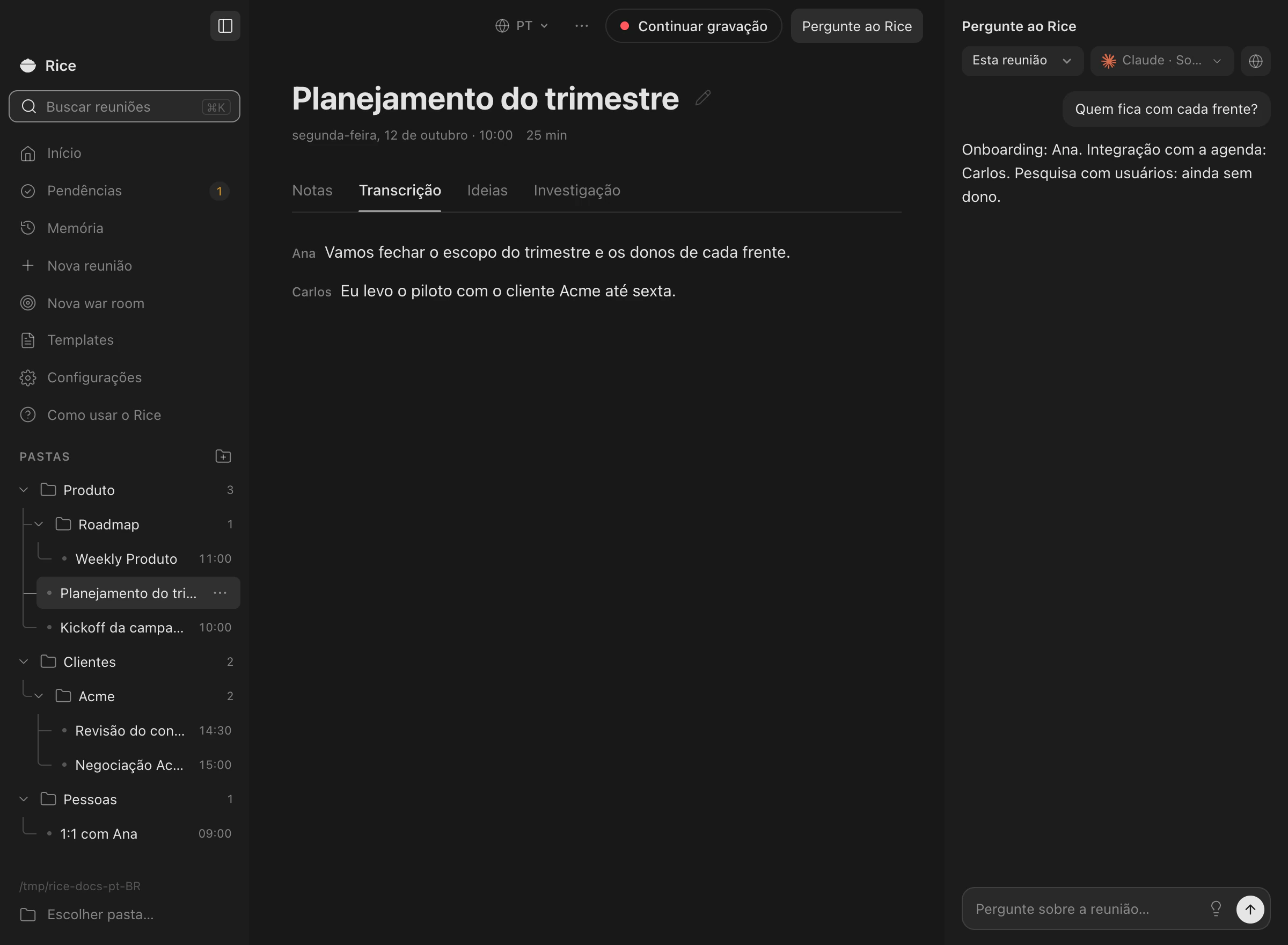Open the Claude model selector dropdown
Image resolution: width=1288 pixels, height=945 pixels.
click(1161, 61)
